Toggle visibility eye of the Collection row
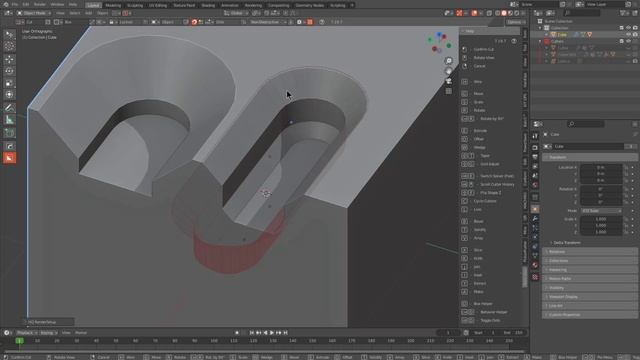This screenshot has width=640, height=360. pos(629,28)
